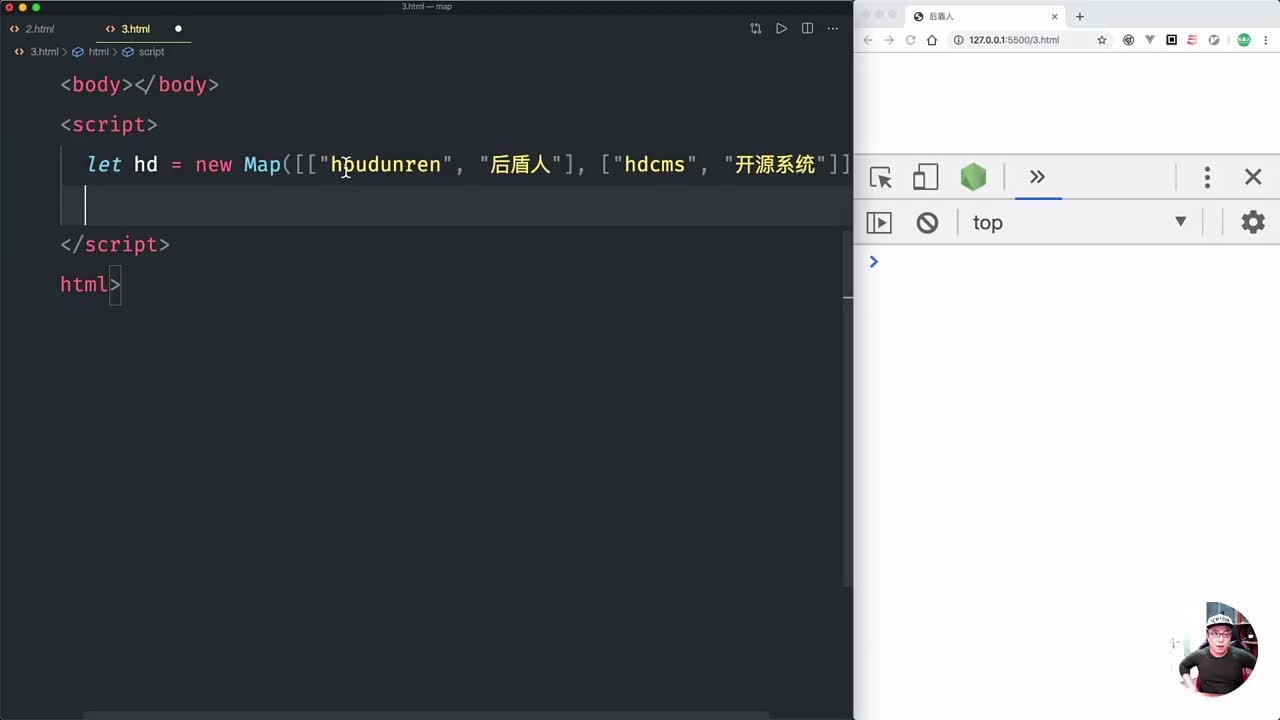1280x720 pixels.
Task: Open the Chrome three-dot menu
Action: pyautogui.click(x=1266, y=40)
